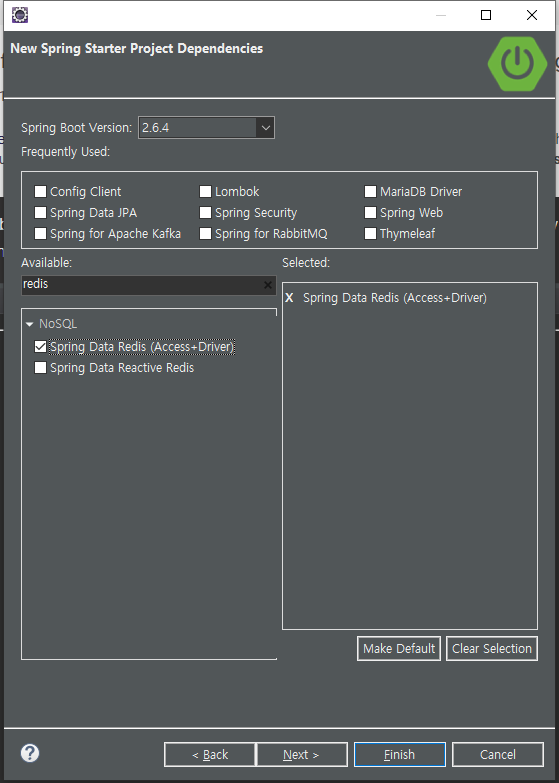Image resolution: width=559 pixels, height=783 pixels.
Task: Open the help icon at bottom left
Action: point(30,753)
